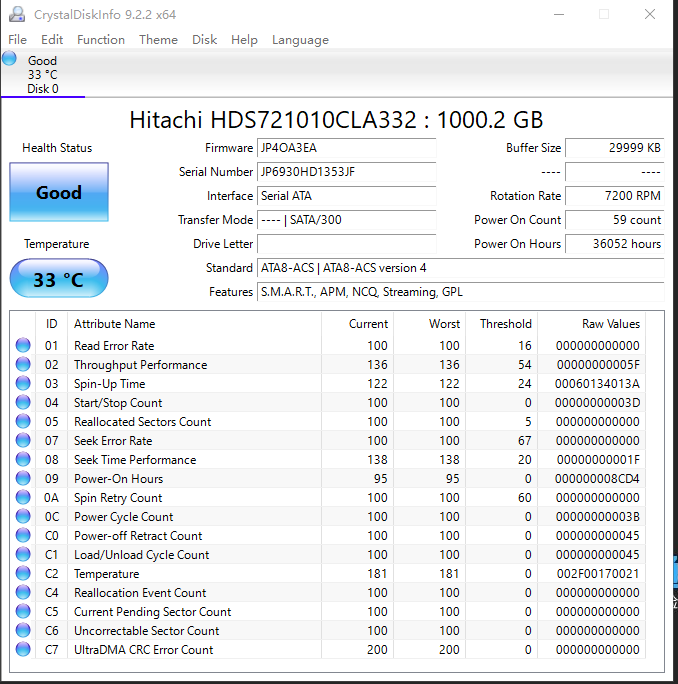Click the Current column header
The image size is (678, 684).
(357, 324)
